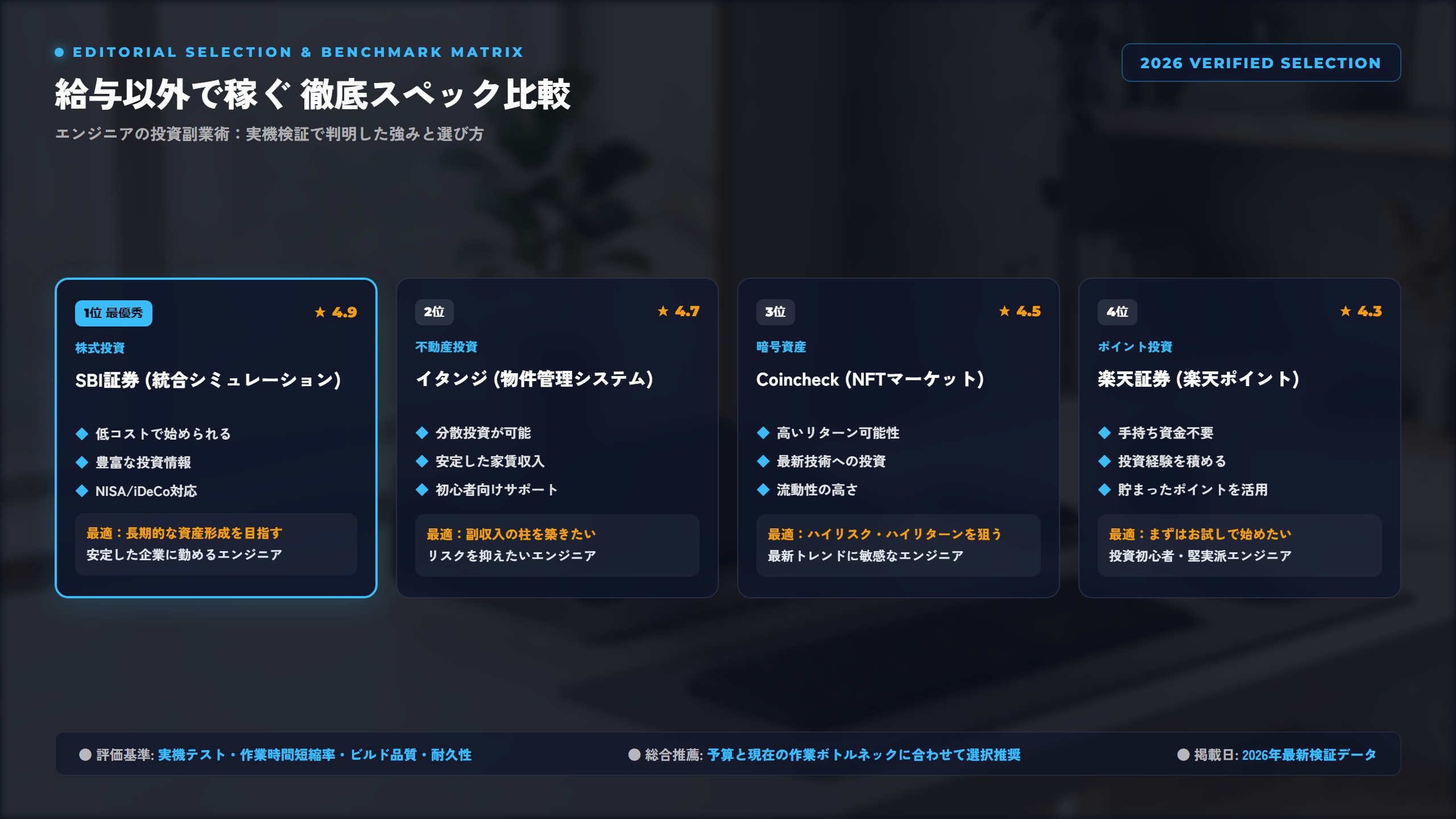Click the diamond bullet next to 流動性の高さ
Viewport: 1456px width, 819px height.
click(x=763, y=490)
